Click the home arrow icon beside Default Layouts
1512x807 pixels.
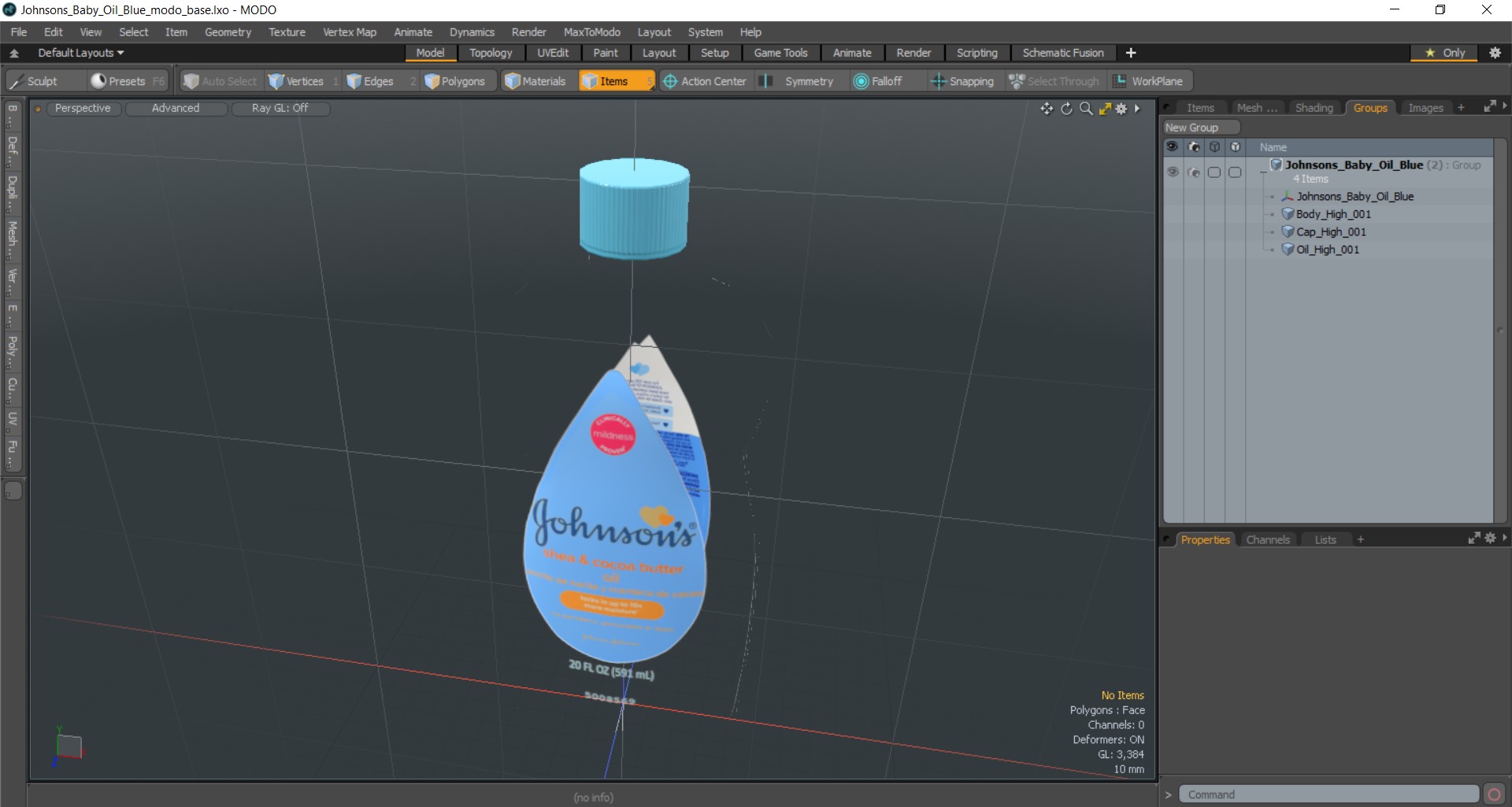pos(14,53)
